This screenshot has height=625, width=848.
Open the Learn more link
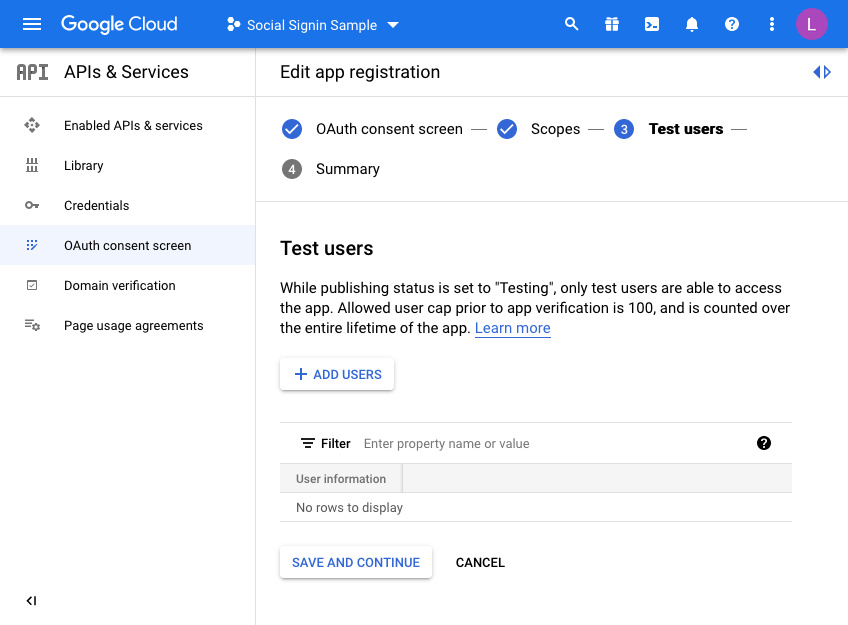(512, 328)
